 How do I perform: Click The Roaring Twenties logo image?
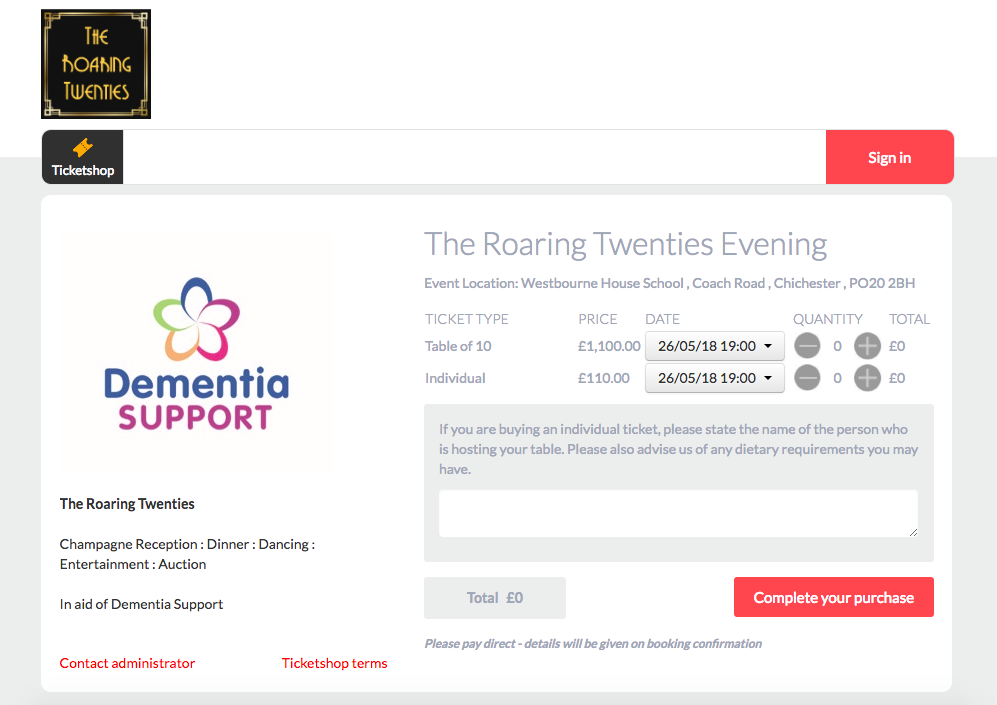[x=96, y=64]
